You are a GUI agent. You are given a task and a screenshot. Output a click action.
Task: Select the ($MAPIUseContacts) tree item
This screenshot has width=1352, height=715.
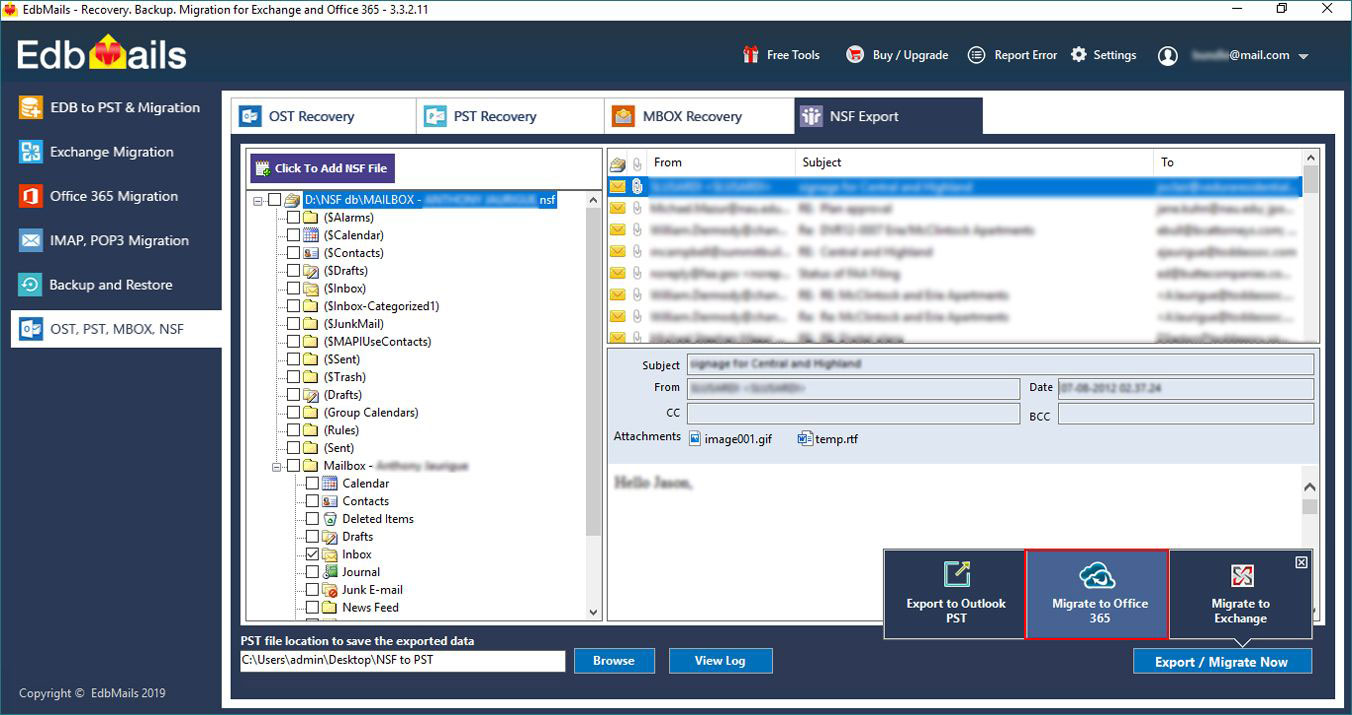pos(377,341)
